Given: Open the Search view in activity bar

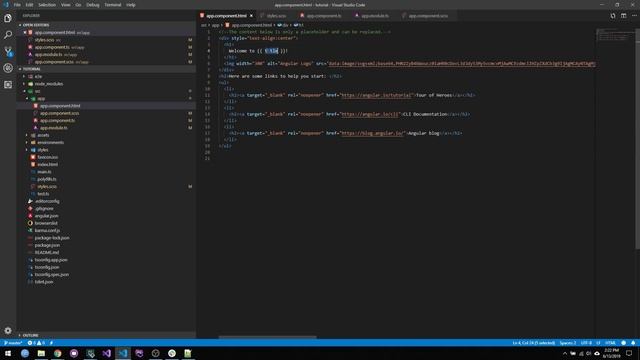Looking at the screenshot, I should (x=8, y=35).
